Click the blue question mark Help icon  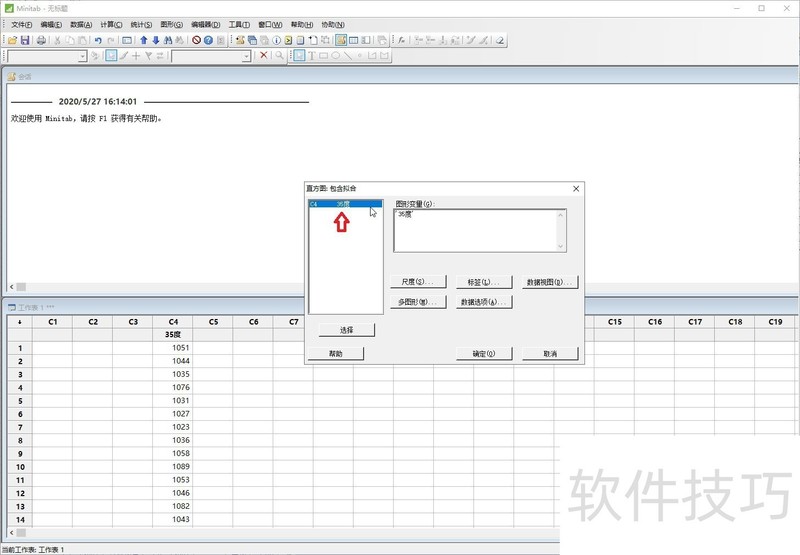(x=208, y=40)
